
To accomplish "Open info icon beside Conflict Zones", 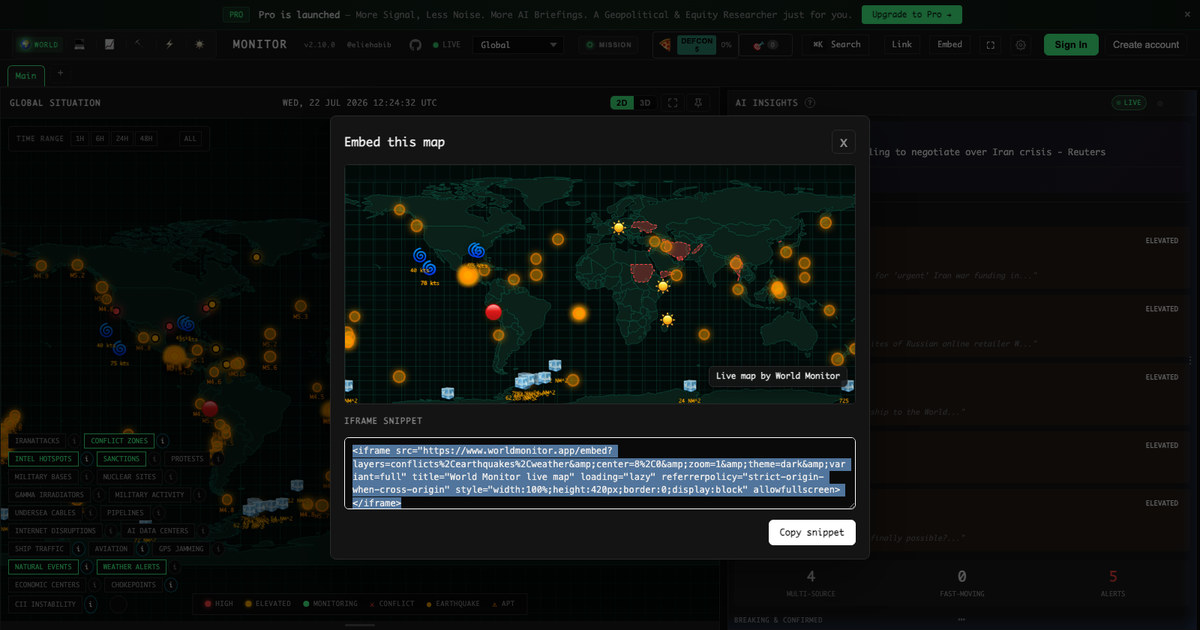I will click(163, 441).
